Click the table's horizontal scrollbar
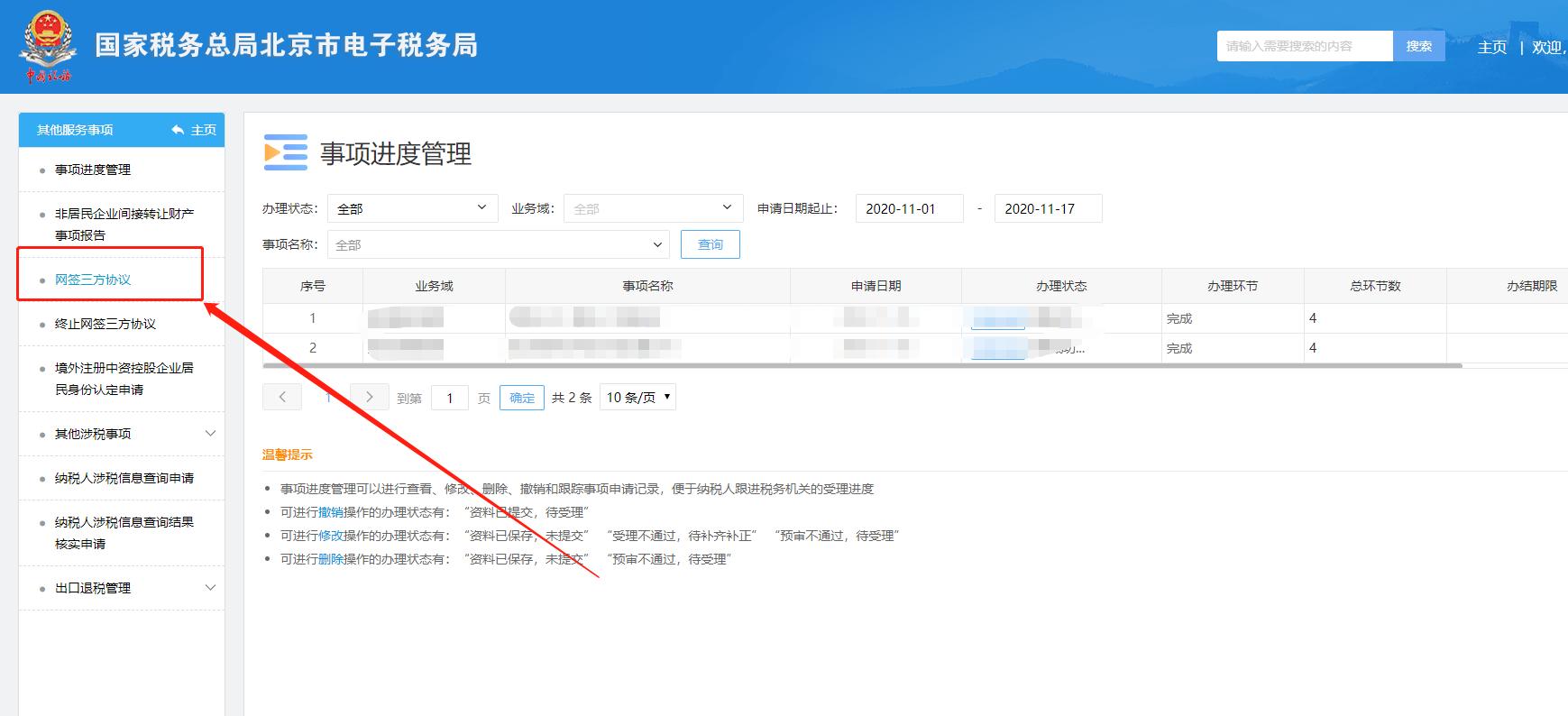This screenshot has width=1568, height=716. [x=862, y=365]
